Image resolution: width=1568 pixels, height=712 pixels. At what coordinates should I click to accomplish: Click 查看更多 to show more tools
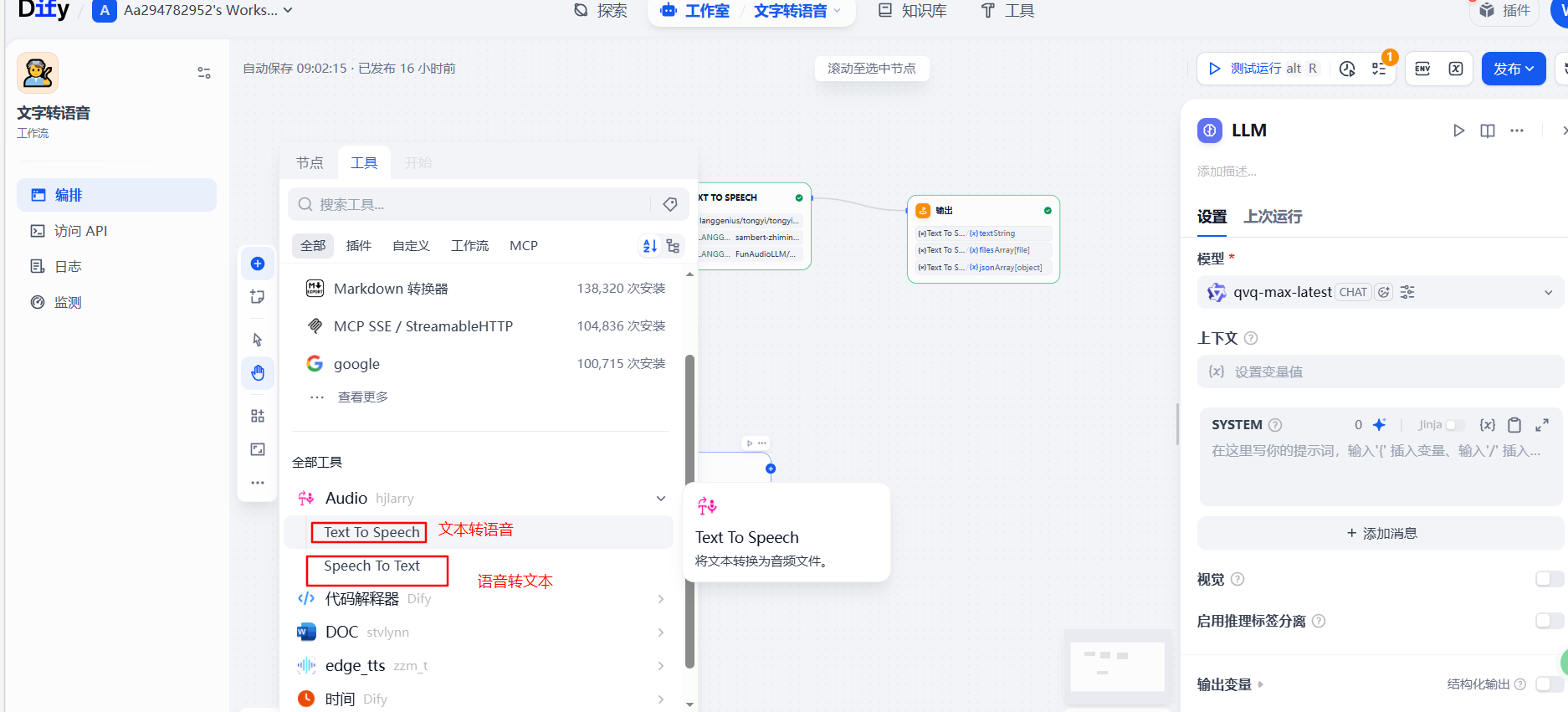tap(363, 397)
